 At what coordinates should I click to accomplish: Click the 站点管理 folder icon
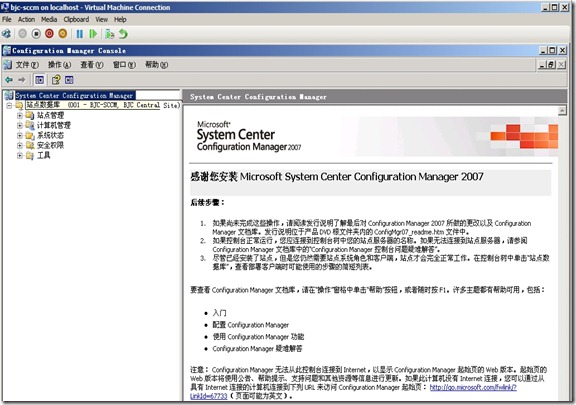[30, 115]
